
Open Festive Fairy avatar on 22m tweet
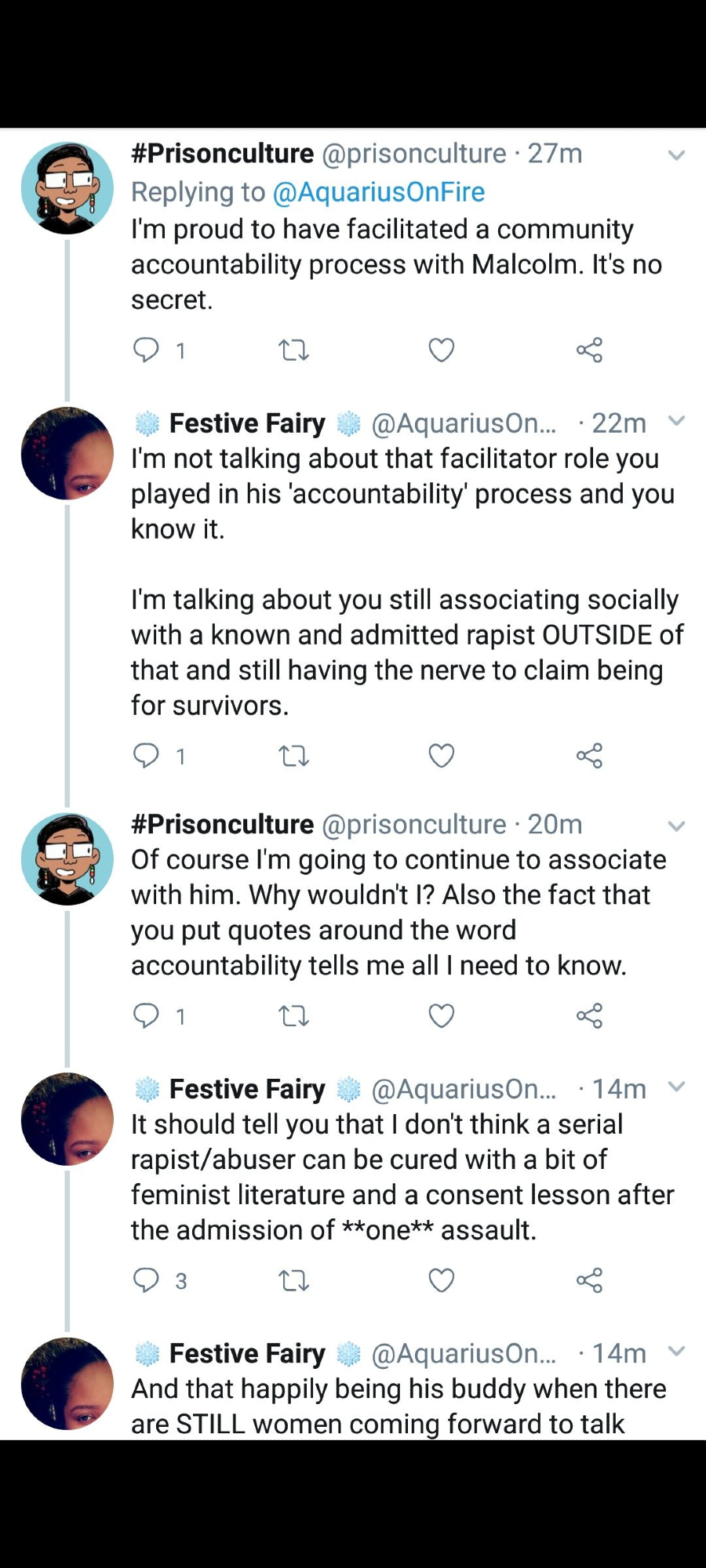[x=67, y=453]
